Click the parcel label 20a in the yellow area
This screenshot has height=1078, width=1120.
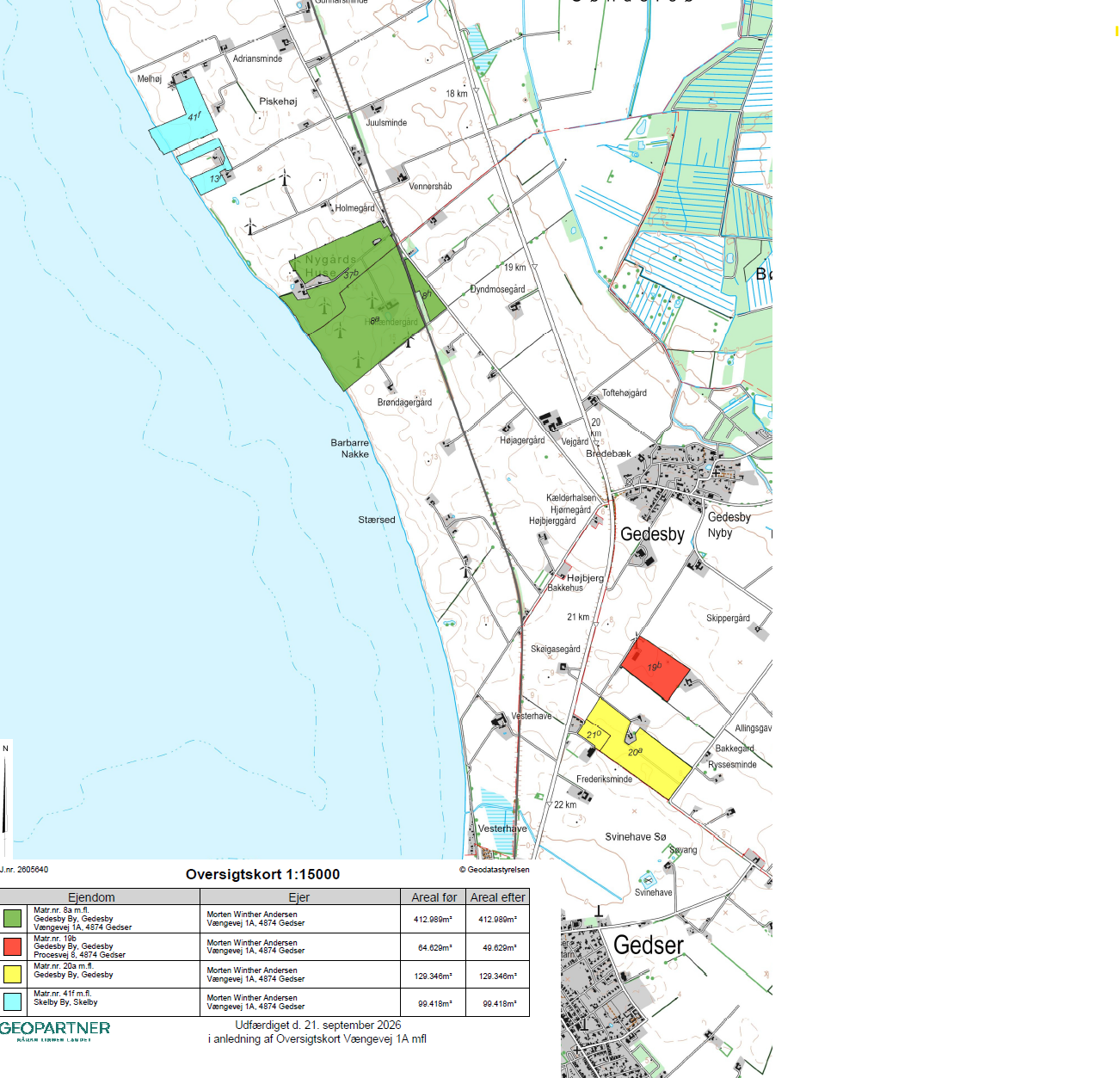tap(635, 752)
